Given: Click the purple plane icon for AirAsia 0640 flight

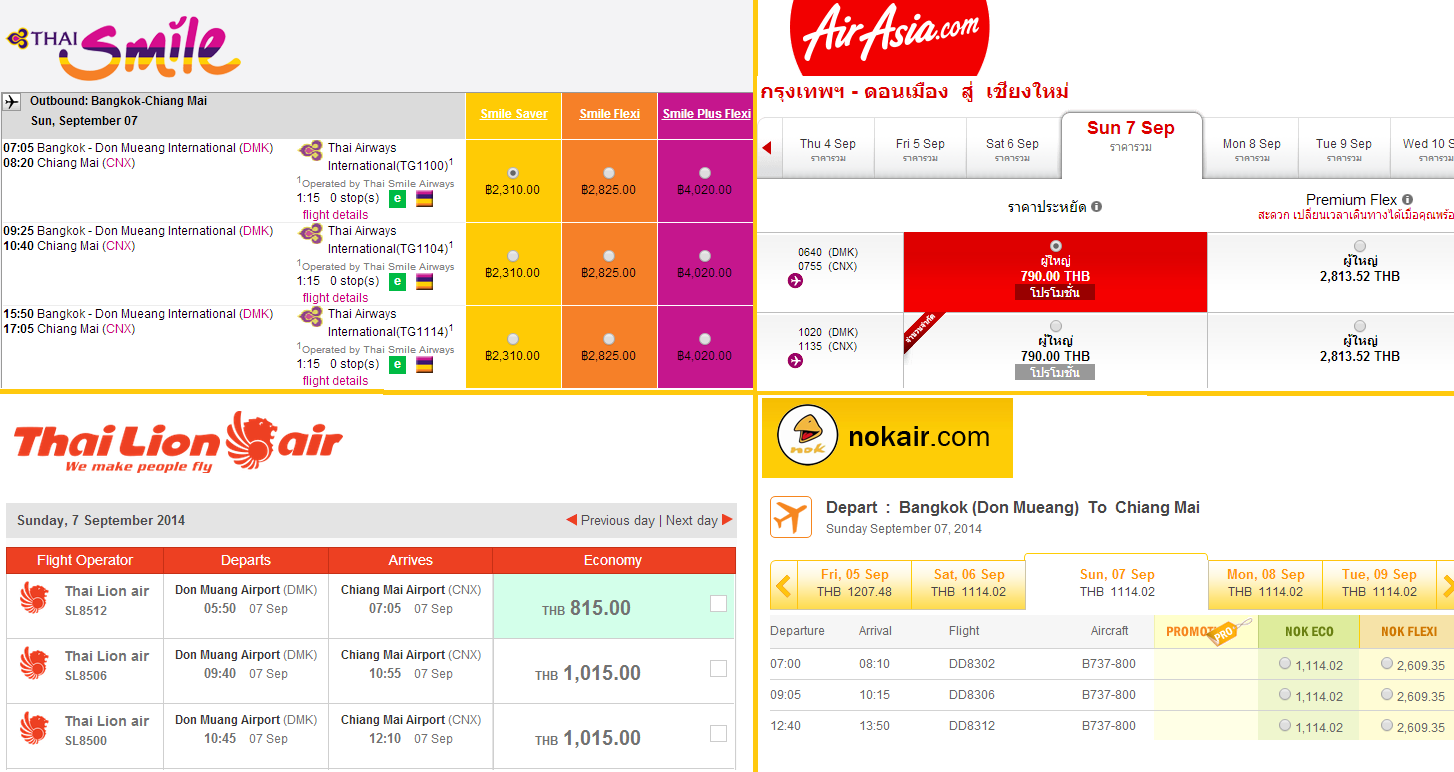Looking at the screenshot, I should point(795,281).
